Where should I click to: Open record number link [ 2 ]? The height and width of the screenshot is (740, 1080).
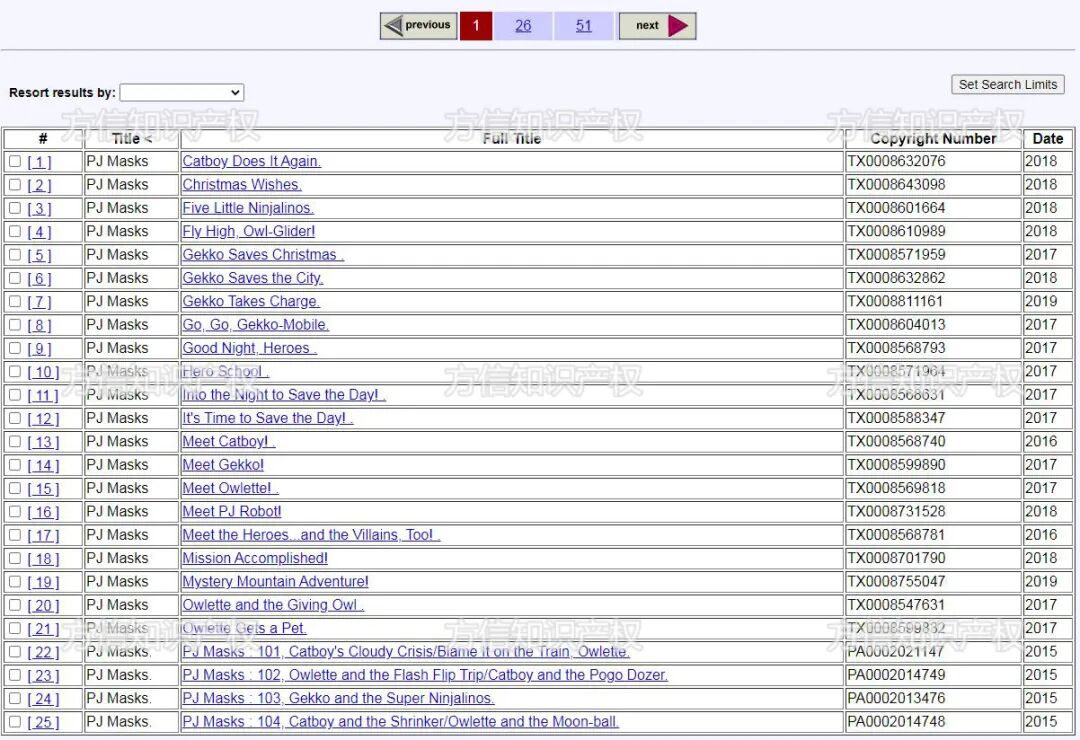point(39,185)
